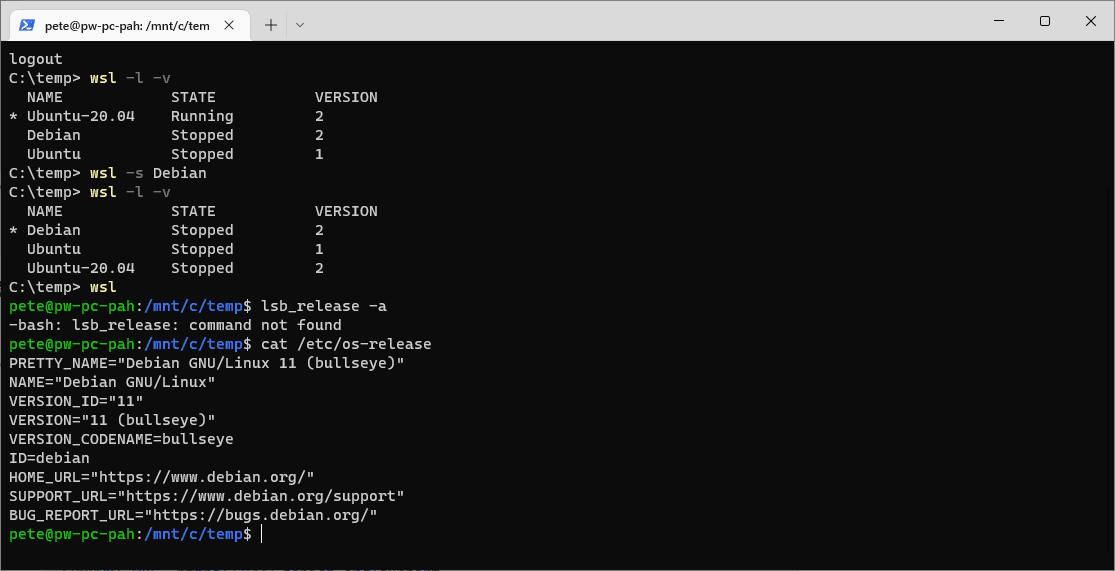Click the 'wsl -s Debian' command text
The image size is (1115, 571).
coord(148,173)
